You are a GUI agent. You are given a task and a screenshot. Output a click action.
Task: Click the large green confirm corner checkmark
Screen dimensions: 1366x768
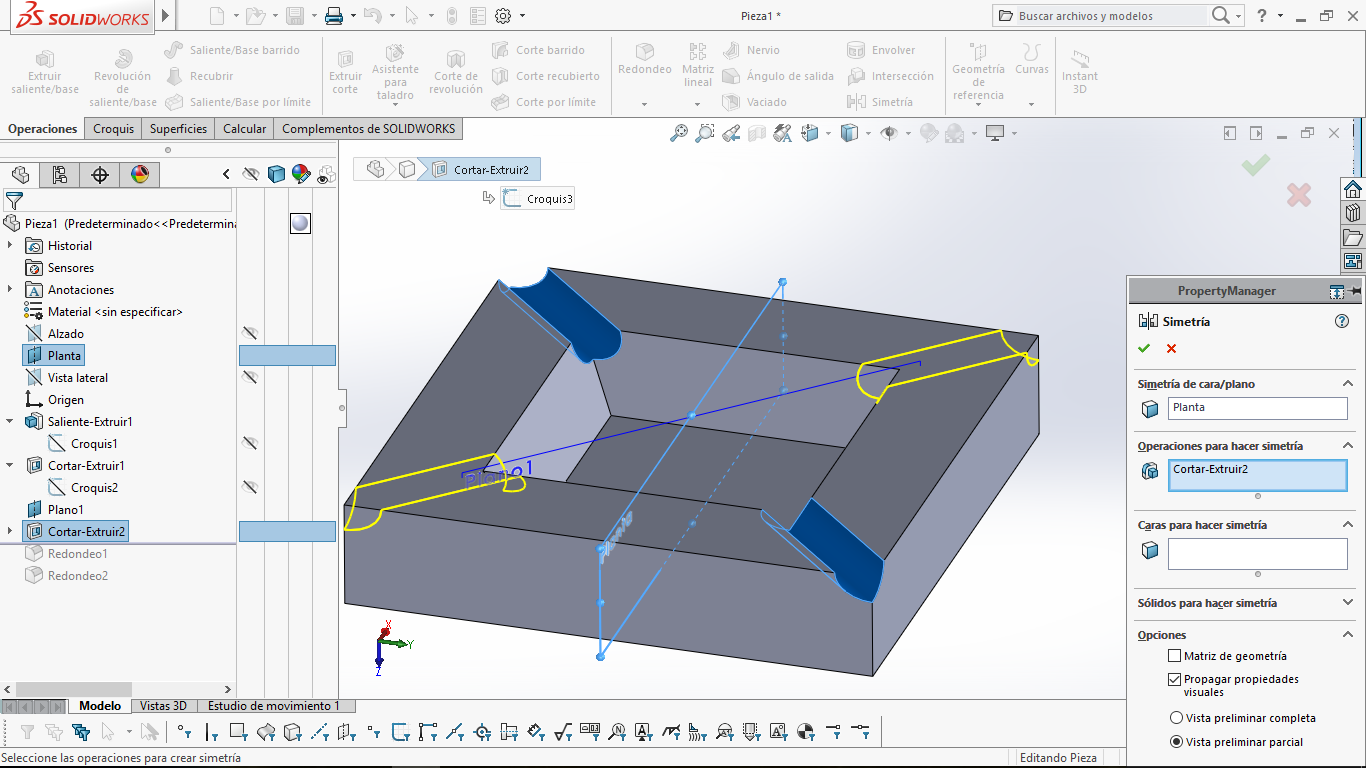[x=1256, y=165]
